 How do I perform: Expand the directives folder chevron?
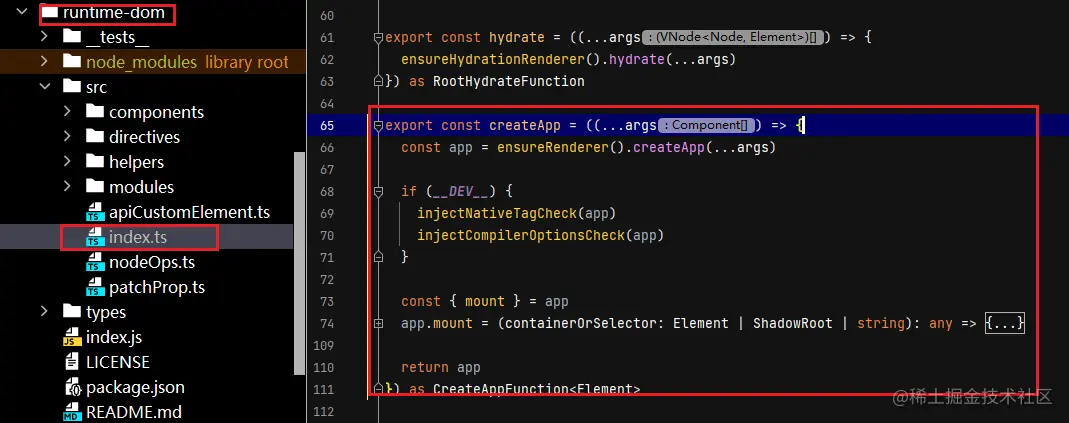[67, 136]
